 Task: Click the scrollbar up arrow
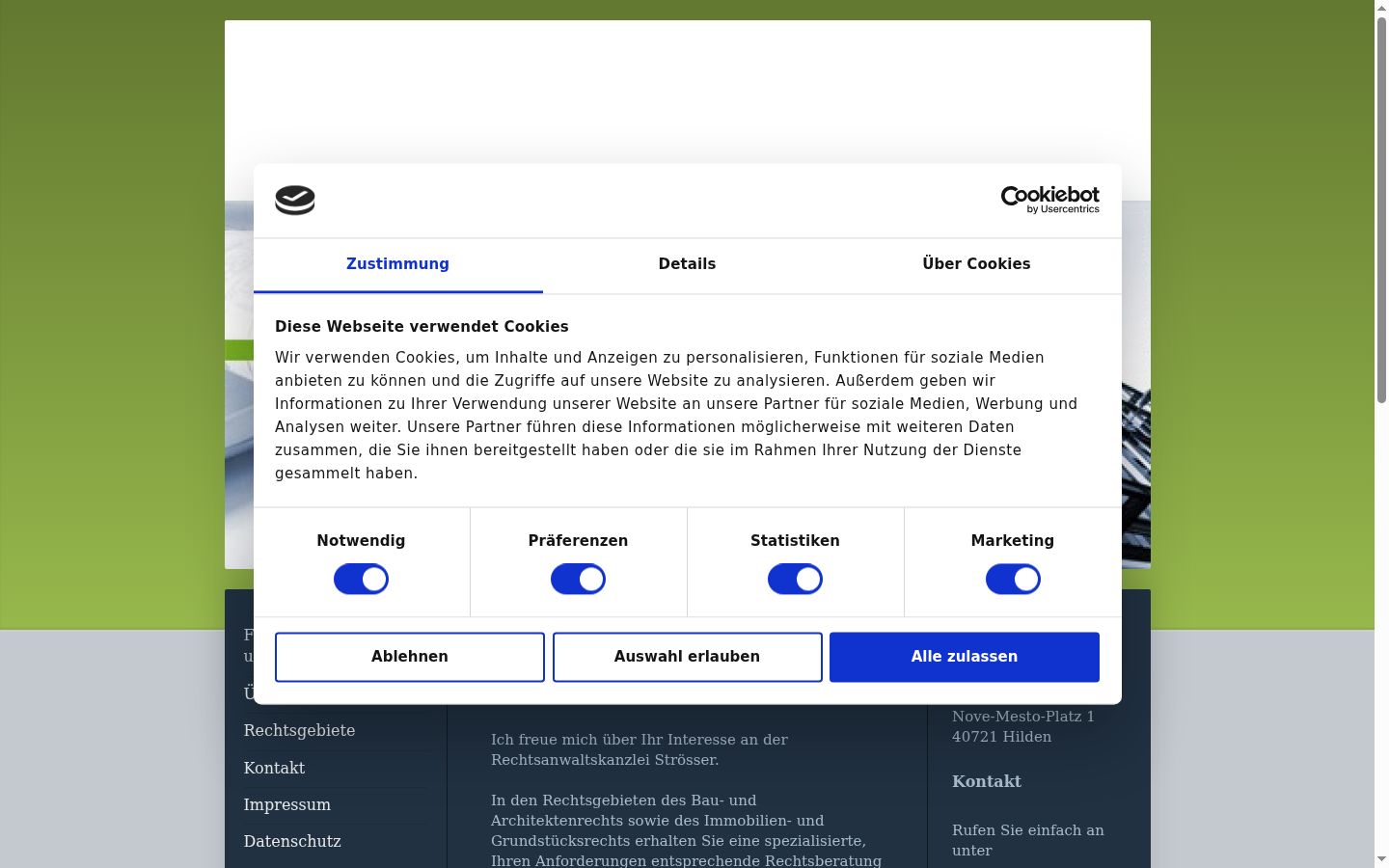point(1381,8)
